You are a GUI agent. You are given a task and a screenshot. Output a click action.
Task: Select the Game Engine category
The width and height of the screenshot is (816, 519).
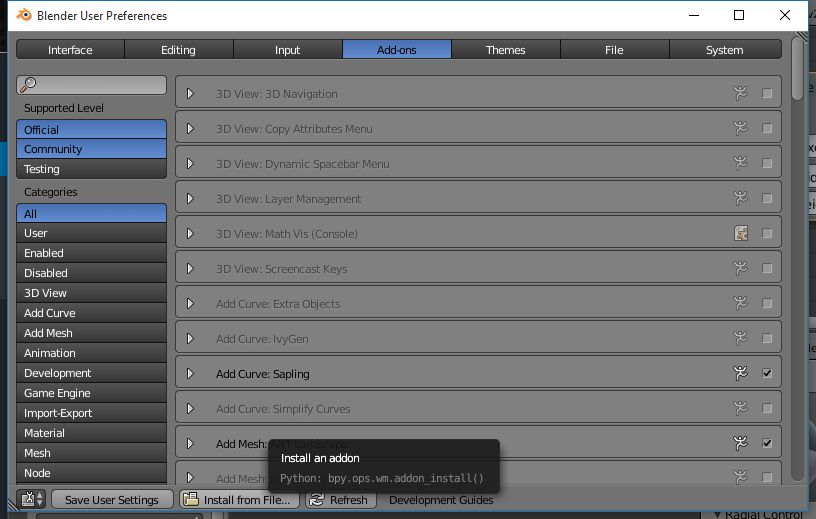[92, 393]
